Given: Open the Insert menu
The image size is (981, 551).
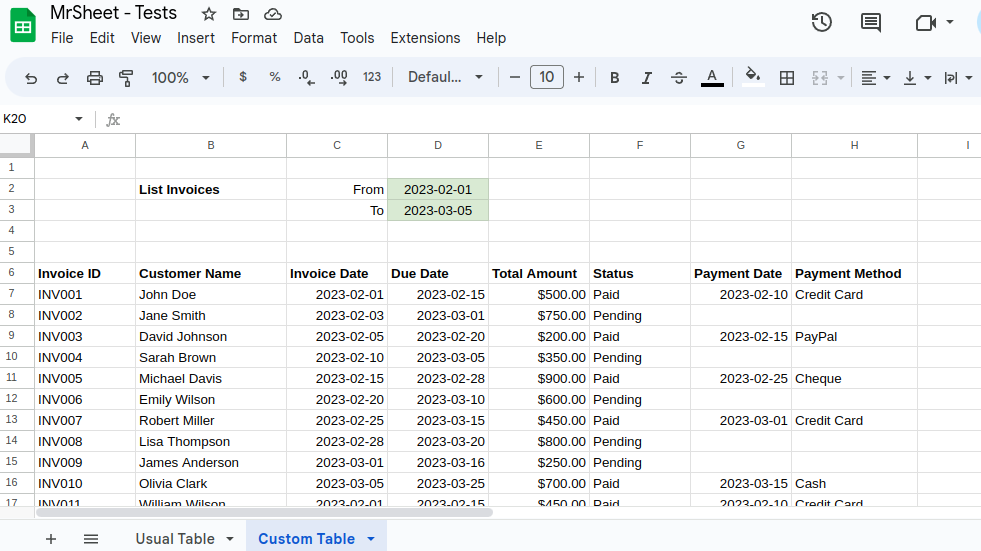Looking at the screenshot, I should coord(196,38).
